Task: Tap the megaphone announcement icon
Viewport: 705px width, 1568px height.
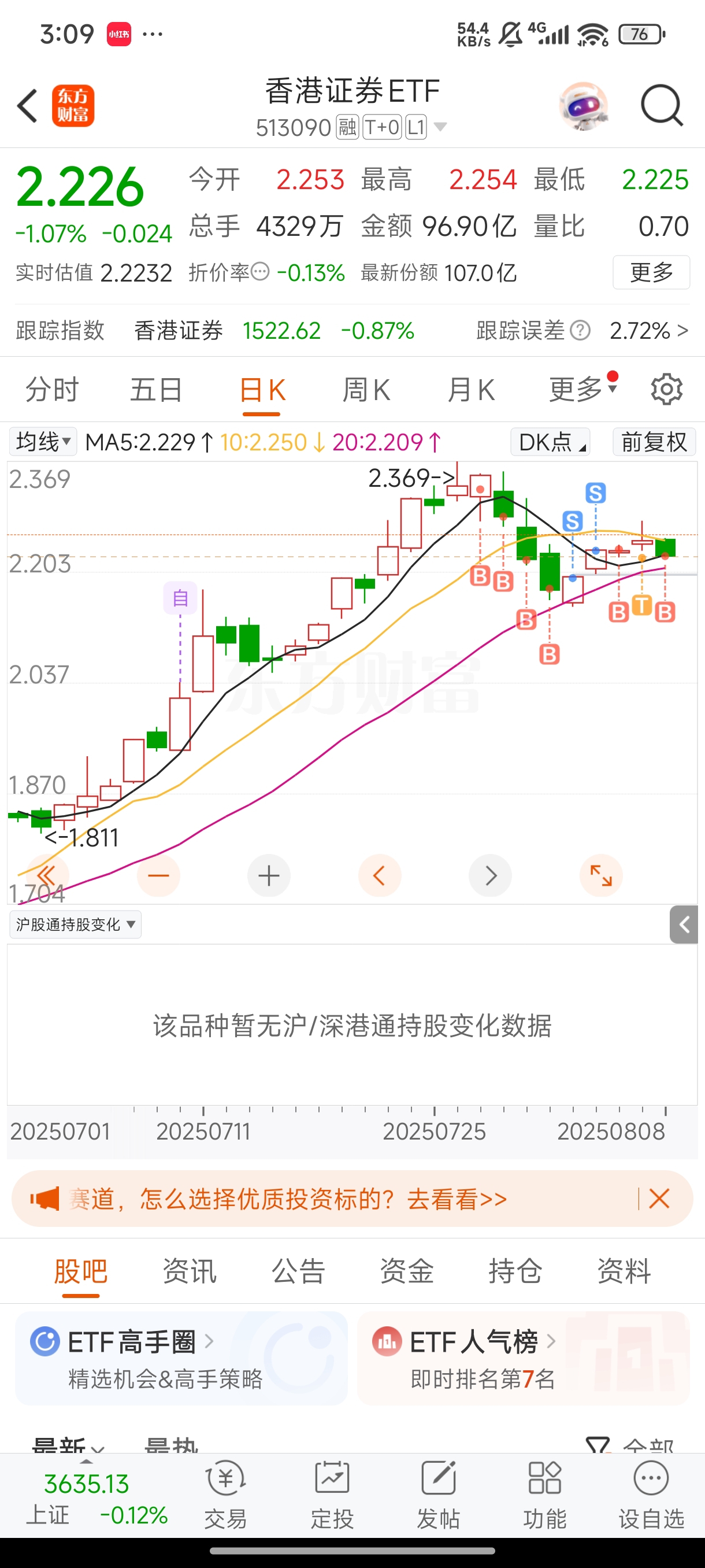Action: 45,1199
